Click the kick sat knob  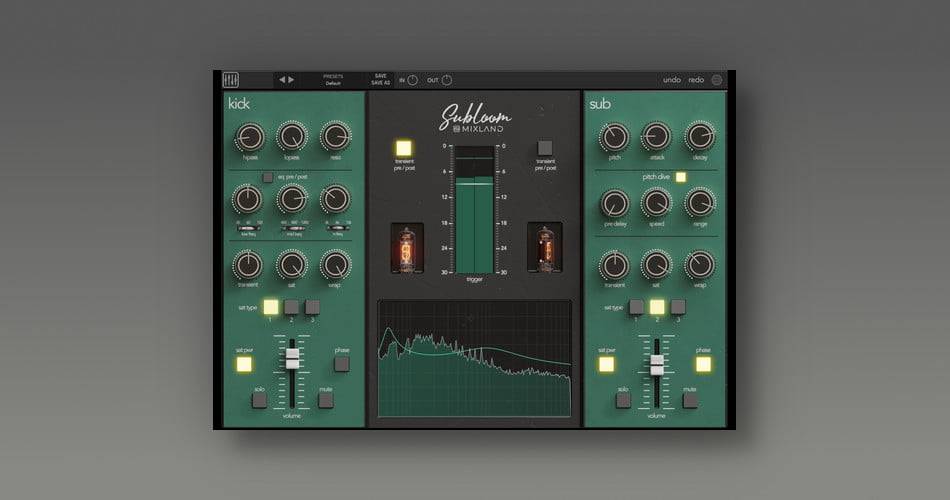pyautogui.click(x=292, y=265)
